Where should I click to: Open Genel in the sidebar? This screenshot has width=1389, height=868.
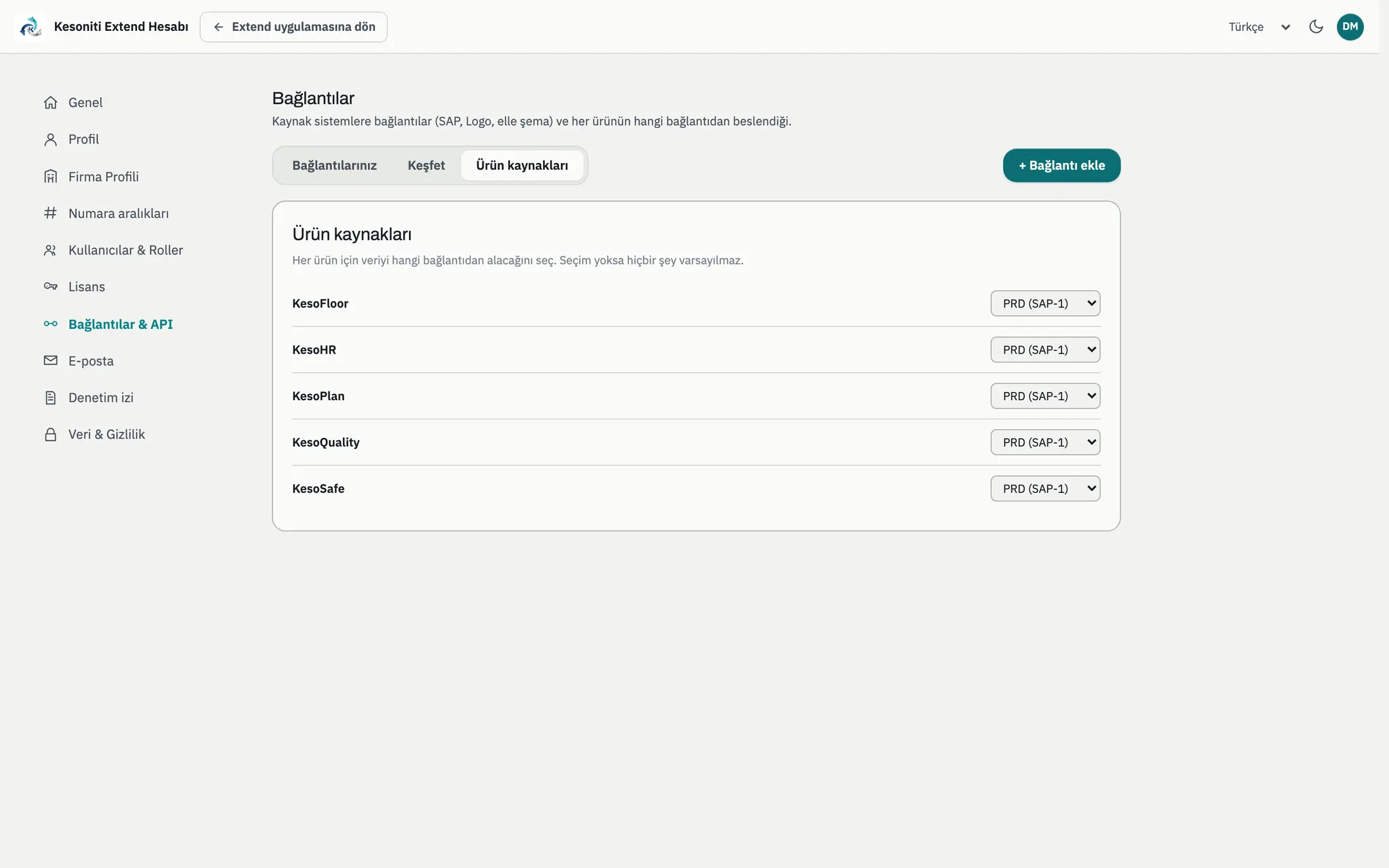[x=85, y=102]
